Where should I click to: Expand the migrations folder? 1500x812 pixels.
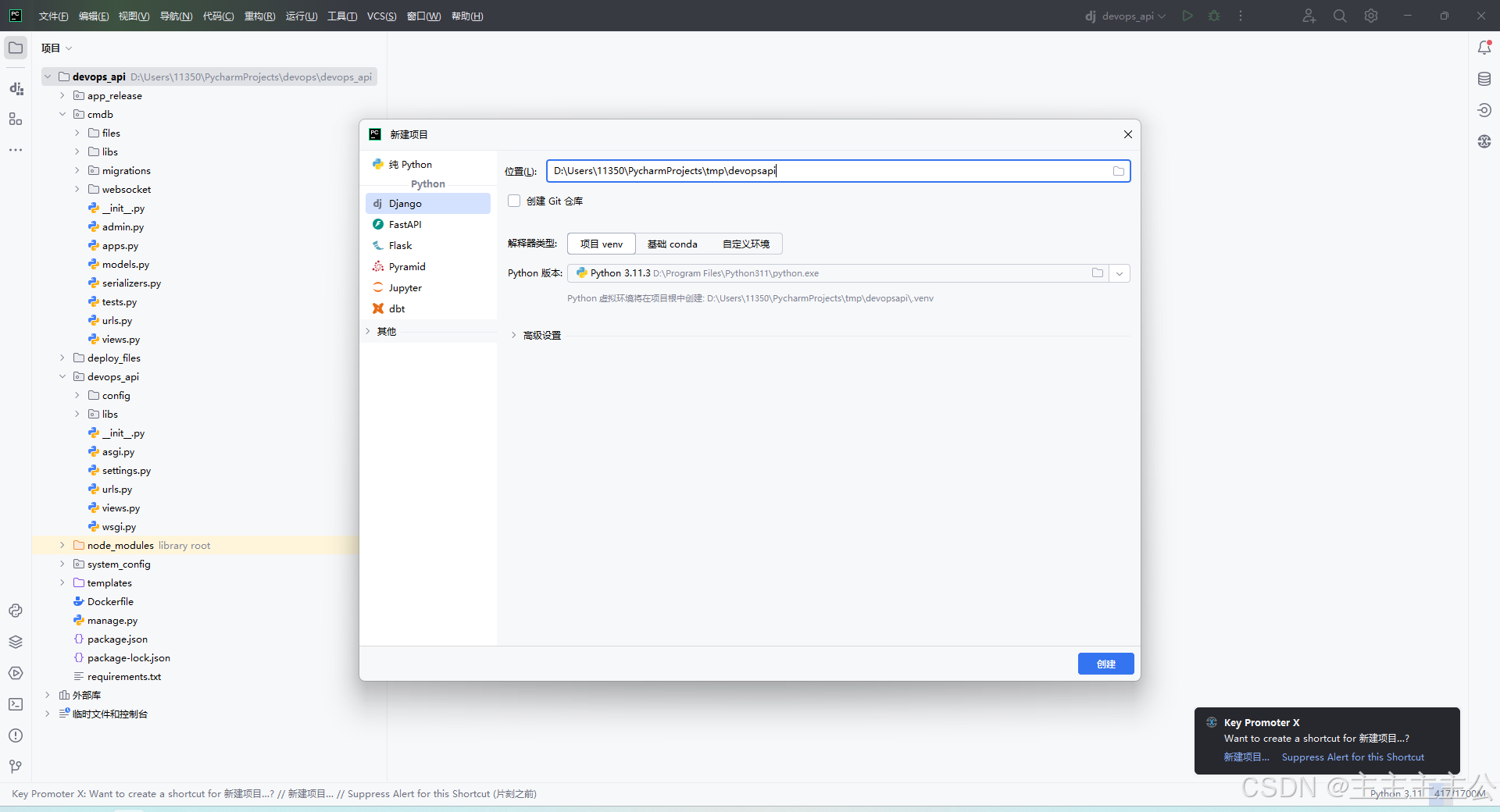pos(77,170)
